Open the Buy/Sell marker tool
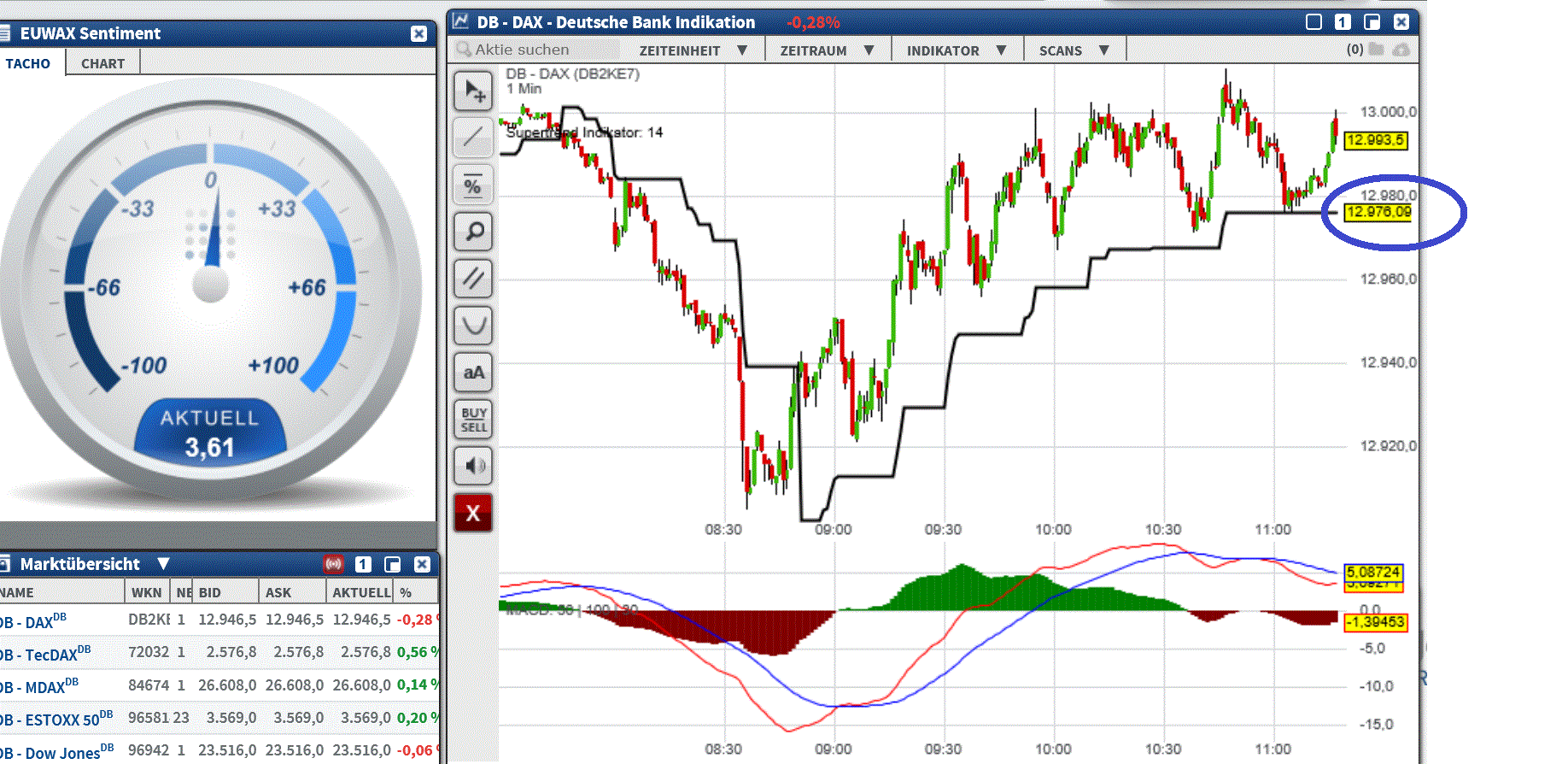This screenshot has width=1568, height=764. click(473, 420)
